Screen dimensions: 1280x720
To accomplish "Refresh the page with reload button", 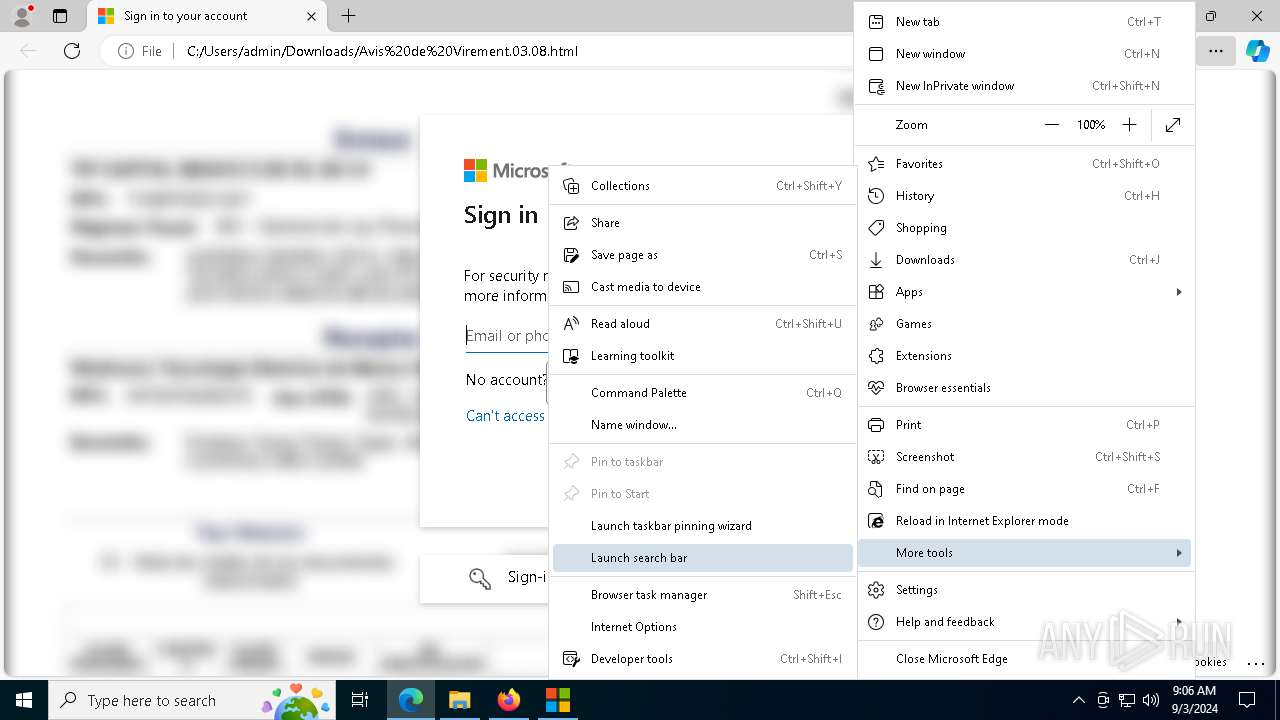I will click(72, 51).
